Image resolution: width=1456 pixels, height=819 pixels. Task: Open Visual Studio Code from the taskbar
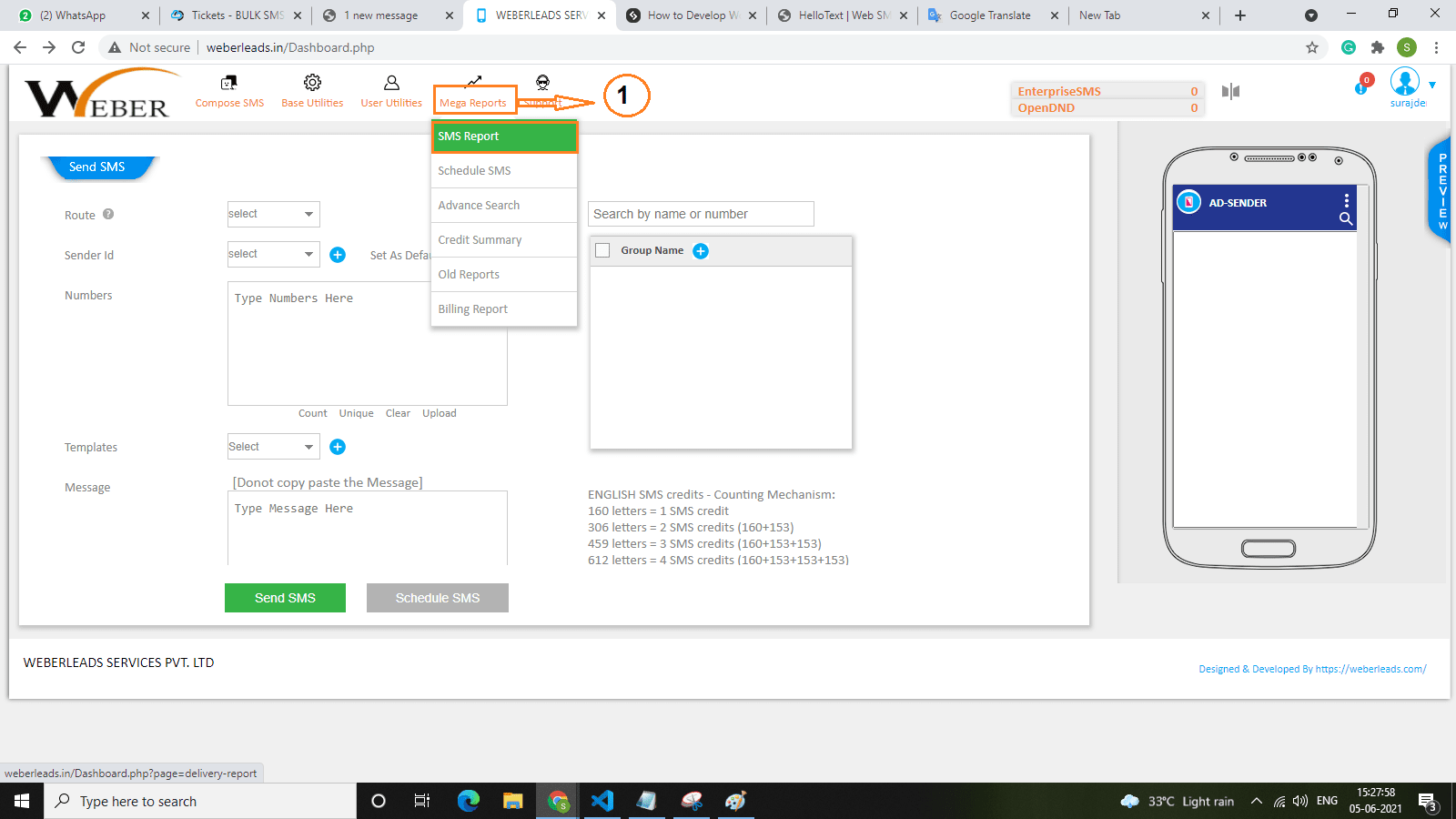point(602,801)
